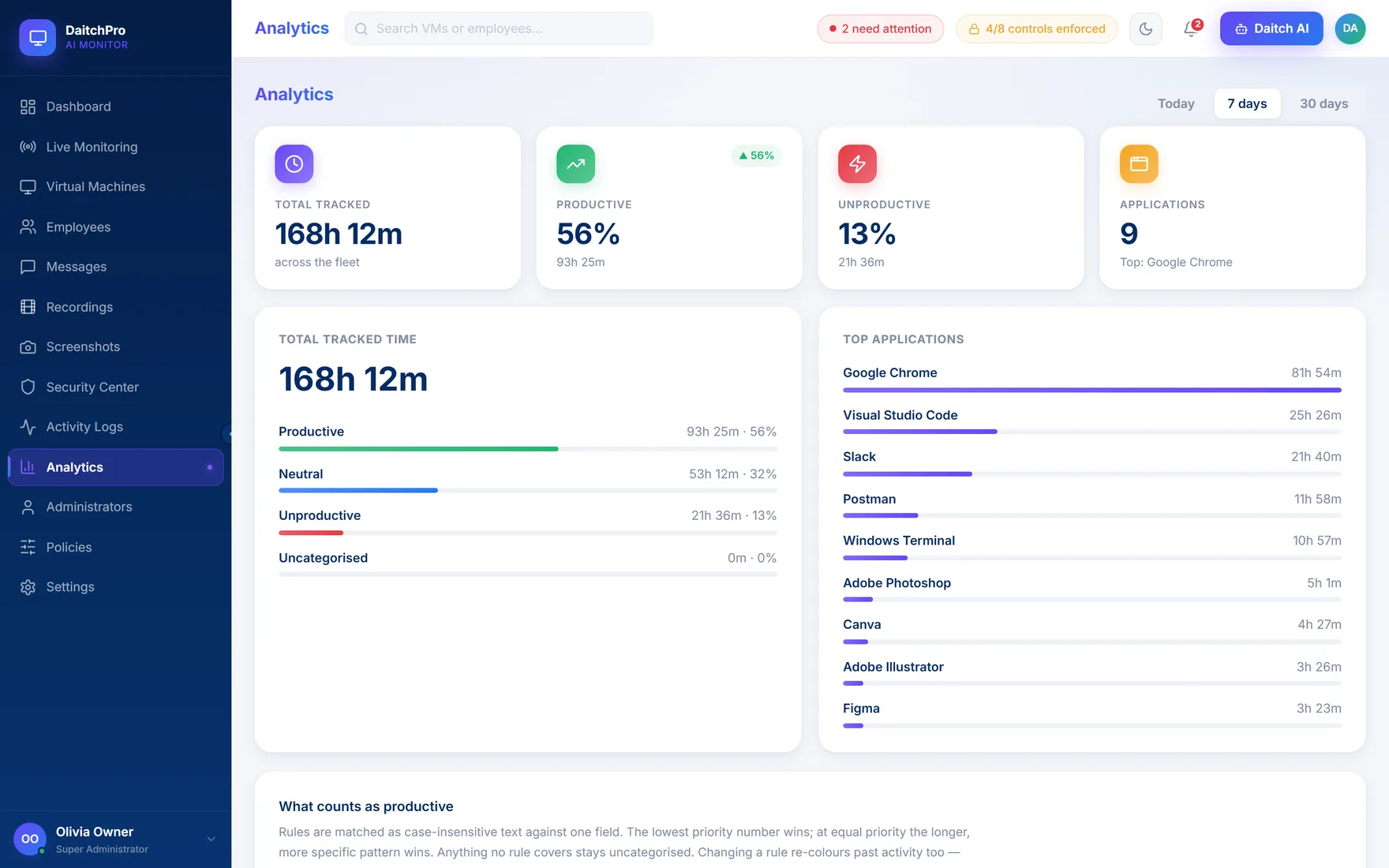The width and height of the screenshot is (1389, 868).
Task: Open Dashboard from the sidebar
Action: coord(115,107)
